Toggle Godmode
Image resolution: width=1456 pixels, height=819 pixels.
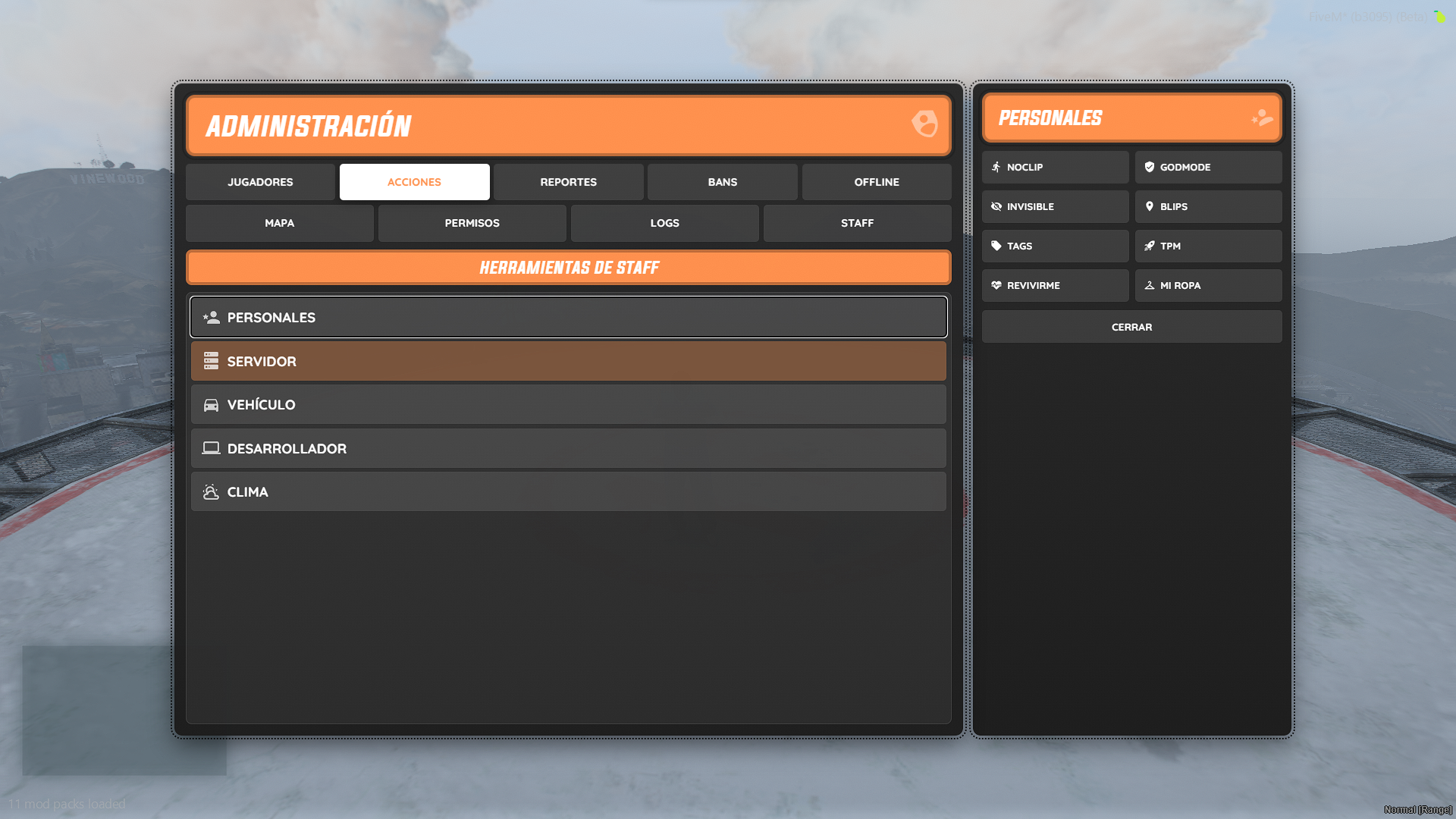coord(1208,167)
